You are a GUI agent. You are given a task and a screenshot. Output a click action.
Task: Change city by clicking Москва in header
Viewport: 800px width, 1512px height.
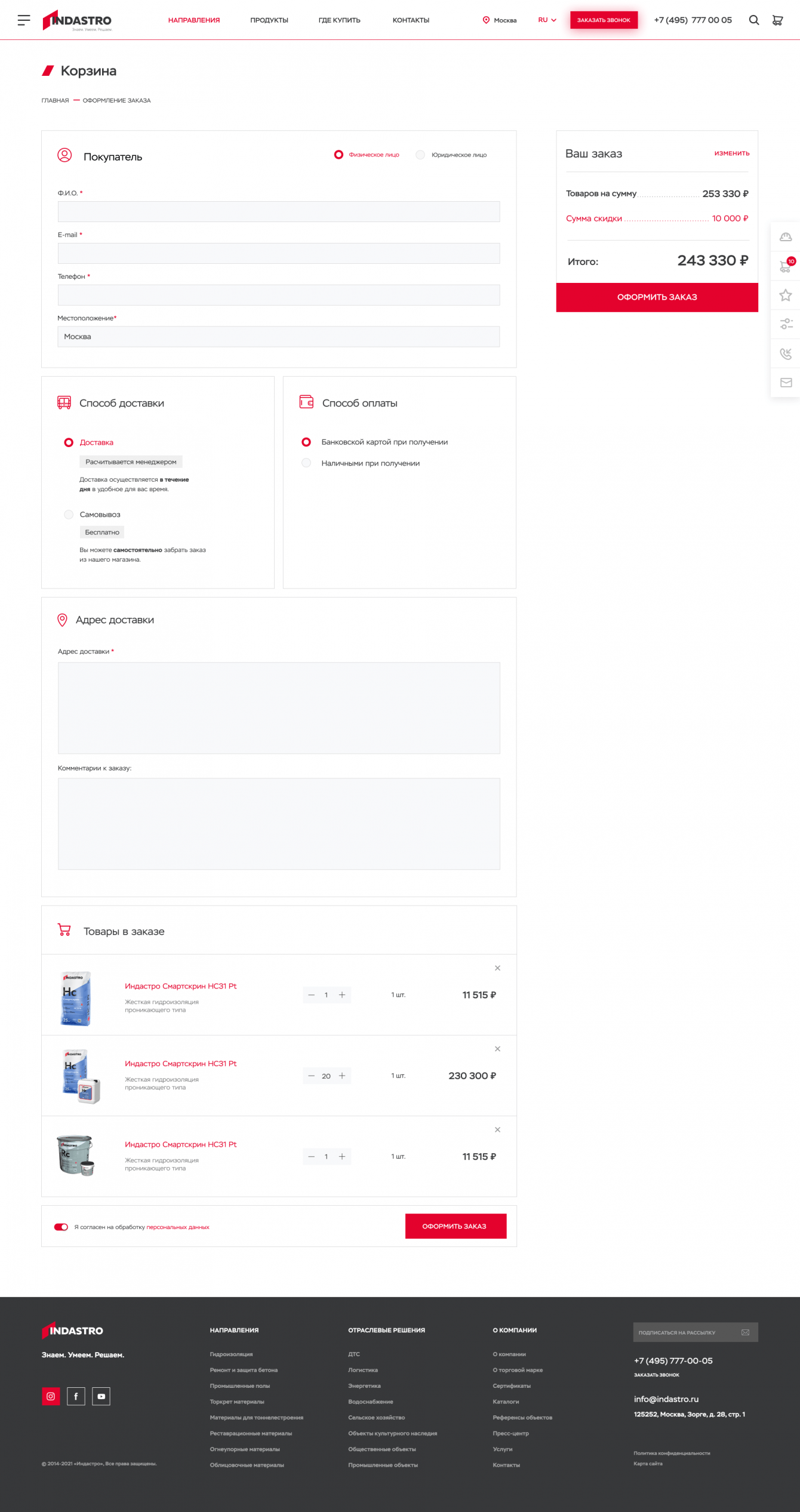tap(505, 20)
